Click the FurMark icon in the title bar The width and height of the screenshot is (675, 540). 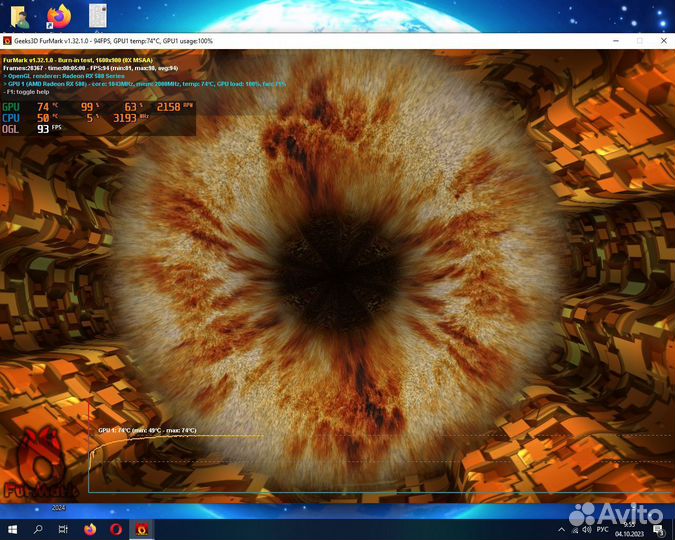click(x=7, y=41)
